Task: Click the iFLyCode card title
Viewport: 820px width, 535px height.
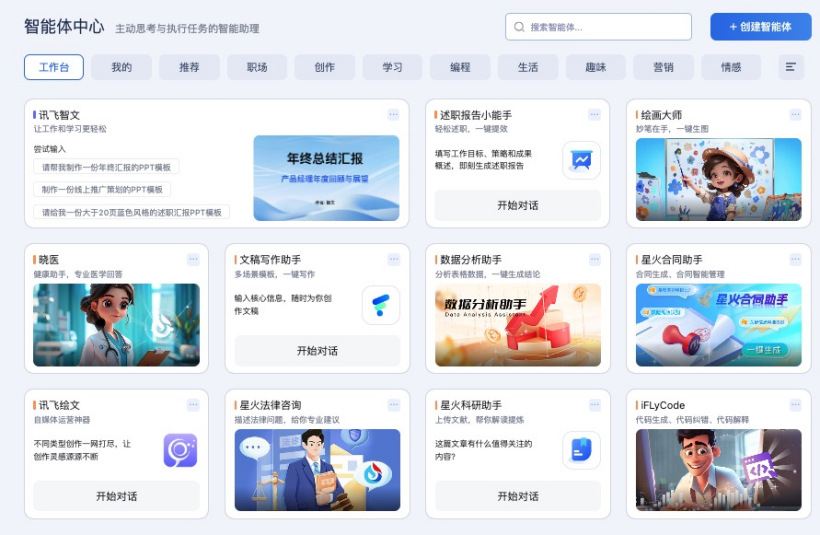Action: coord(663,405)
